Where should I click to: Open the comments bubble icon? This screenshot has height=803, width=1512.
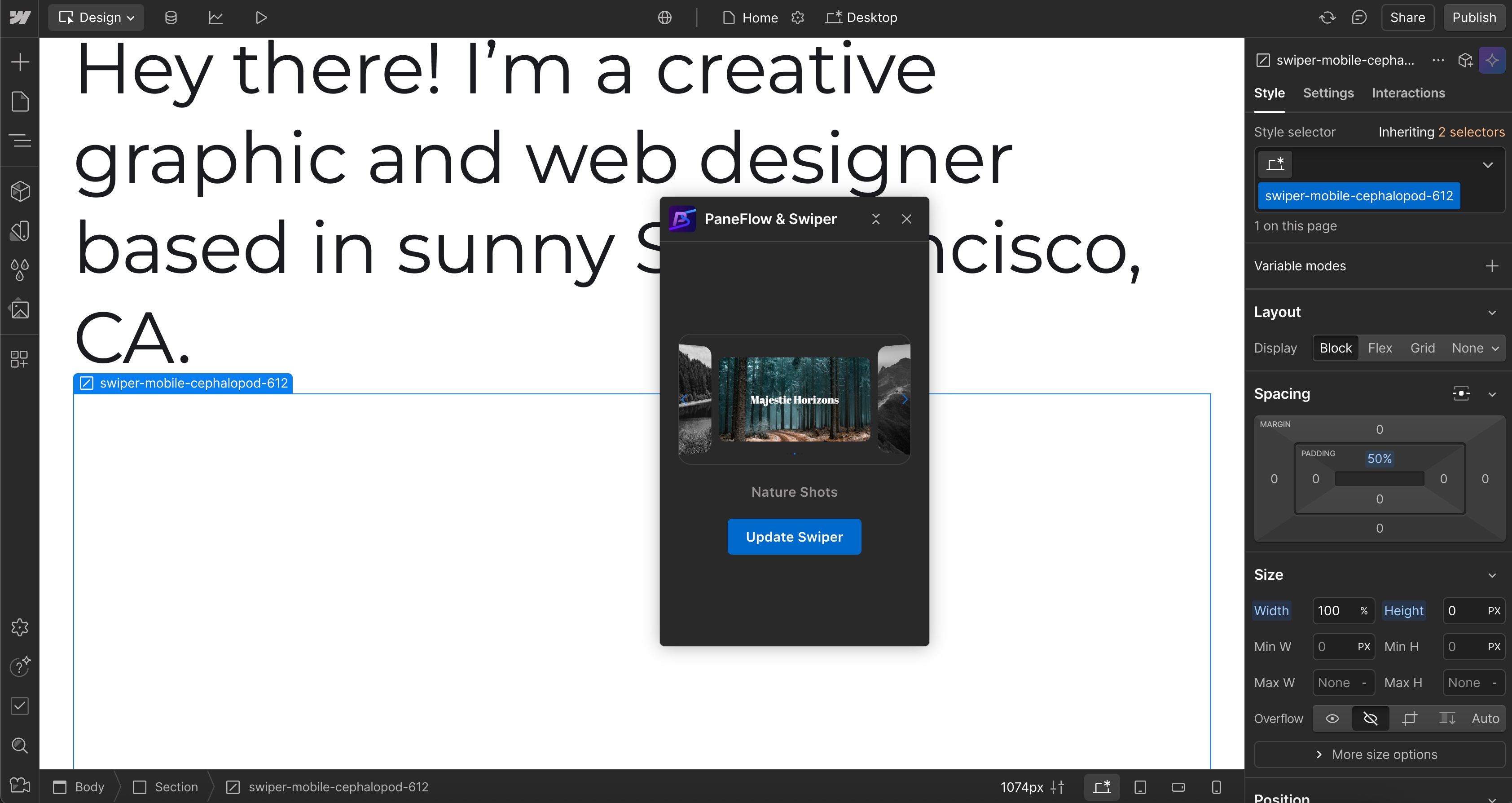1359,18
